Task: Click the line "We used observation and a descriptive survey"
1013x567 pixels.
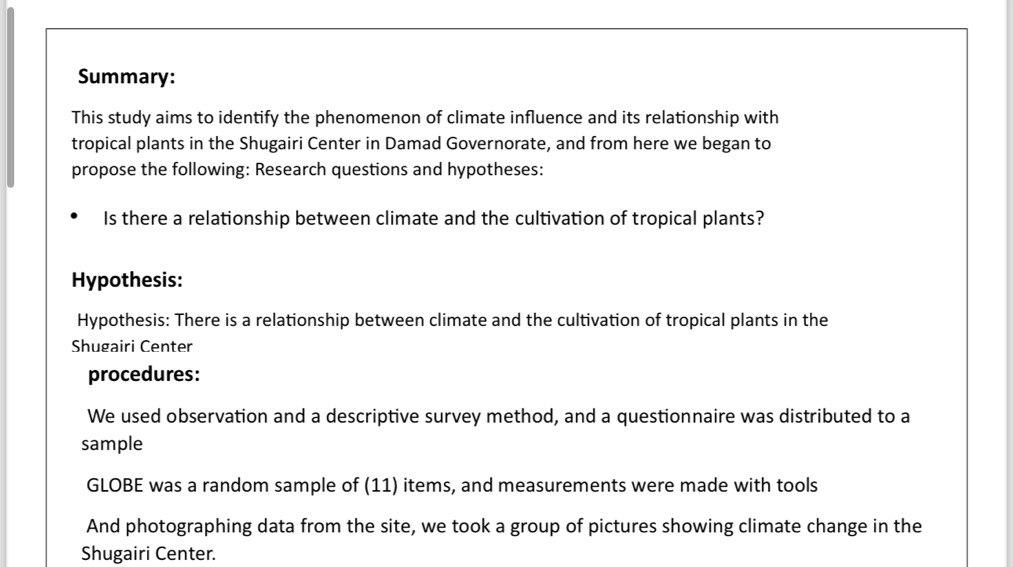Action: (x=498, y=416)
